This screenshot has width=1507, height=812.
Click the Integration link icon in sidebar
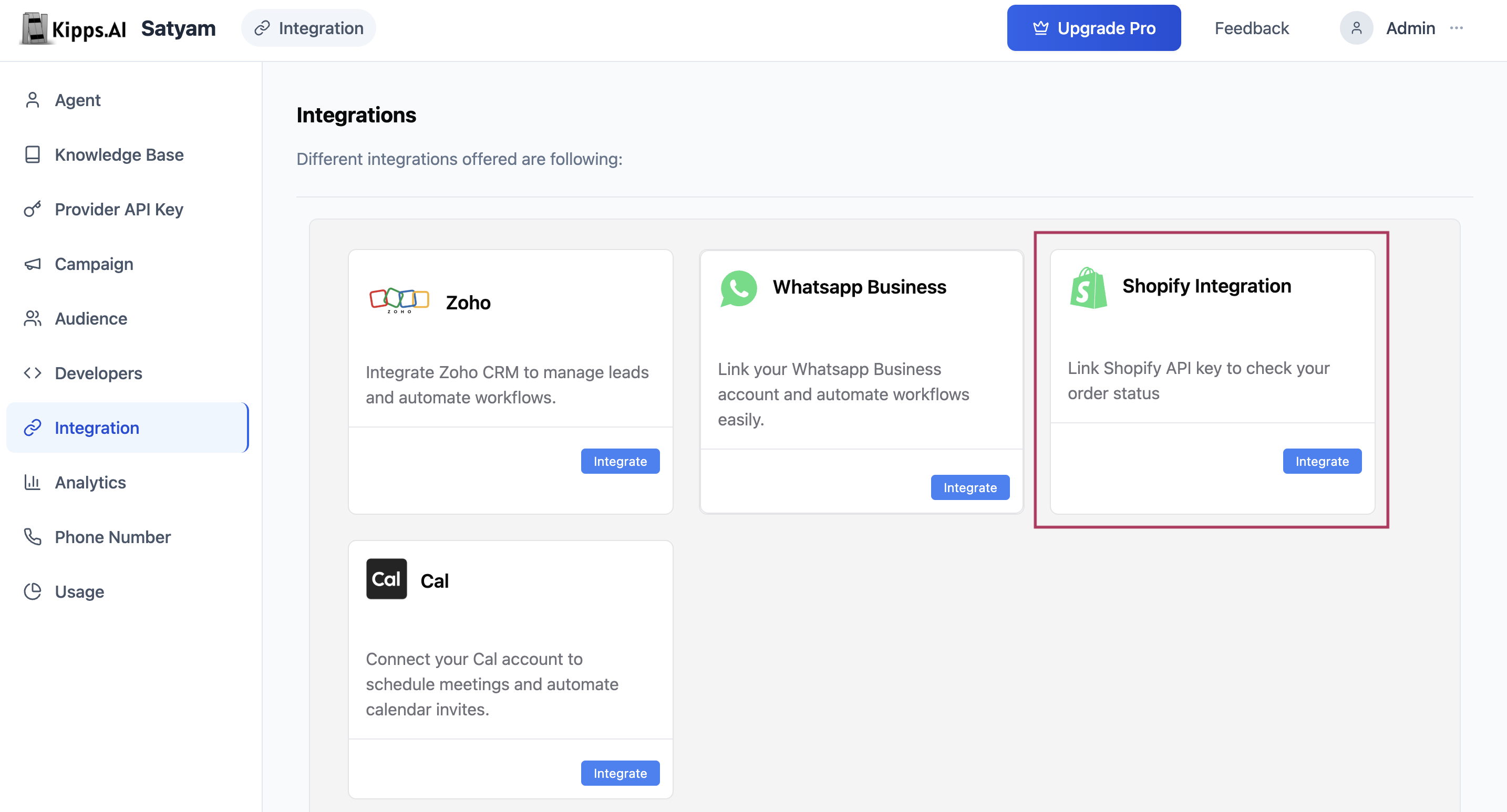[x=33, y=428]
